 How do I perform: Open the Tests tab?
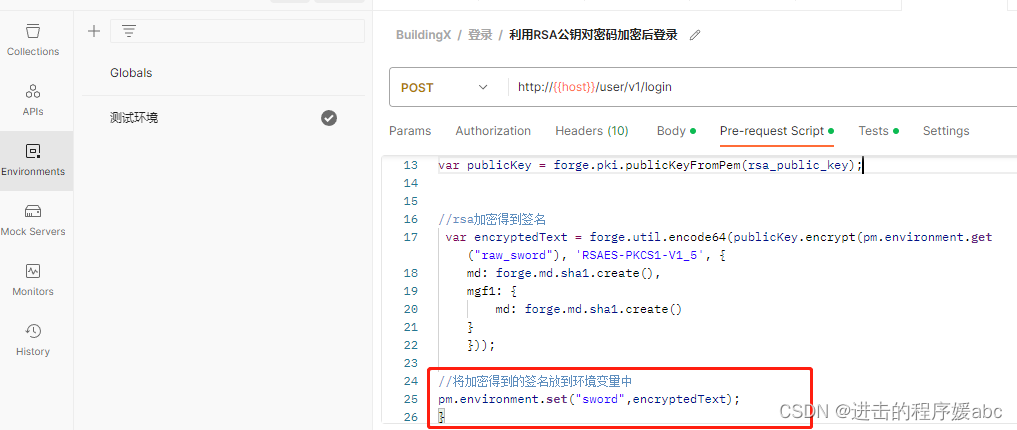tap(878, 131)
